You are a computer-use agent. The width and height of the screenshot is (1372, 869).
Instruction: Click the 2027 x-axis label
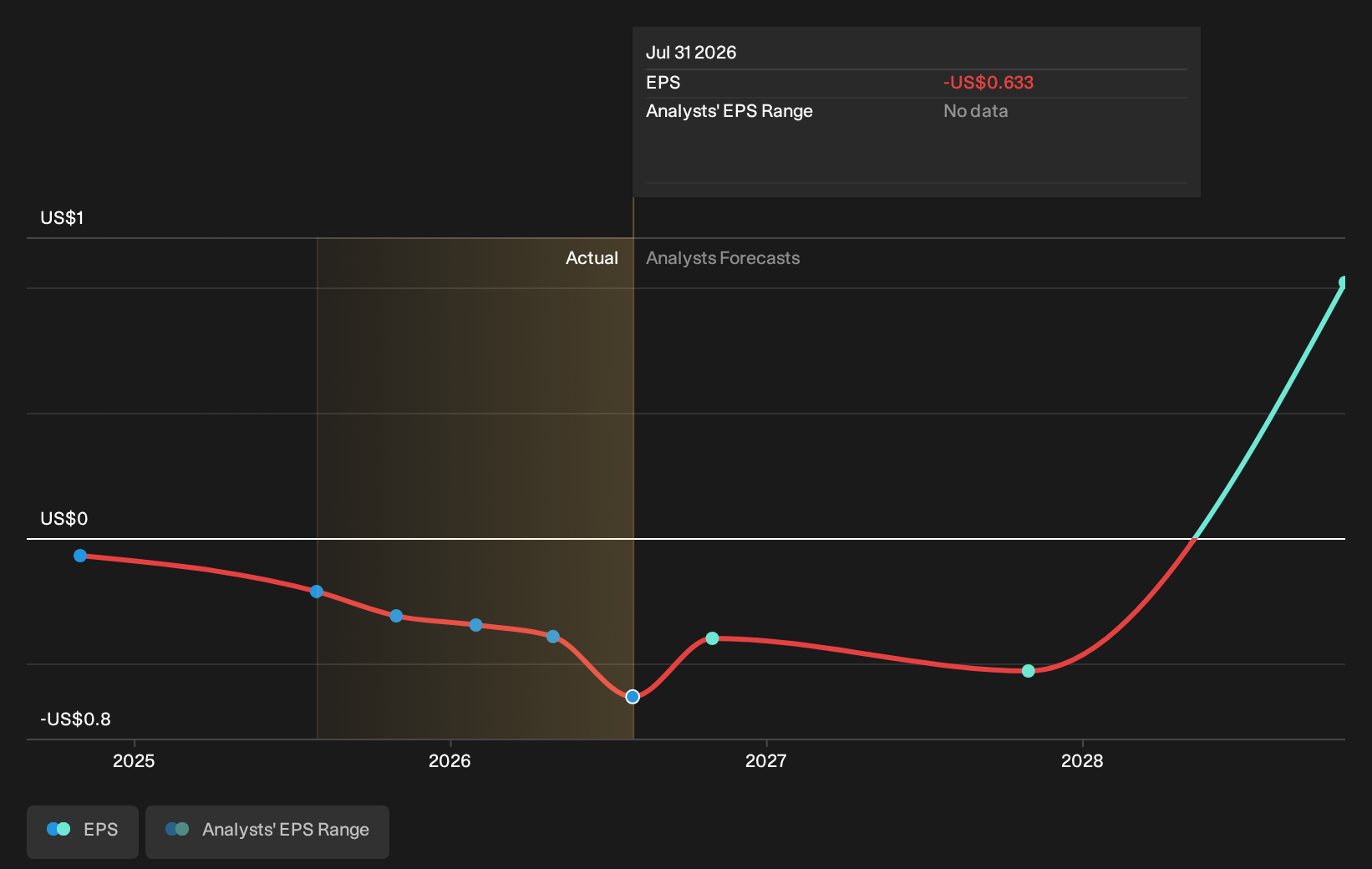(x=766, y=761)
